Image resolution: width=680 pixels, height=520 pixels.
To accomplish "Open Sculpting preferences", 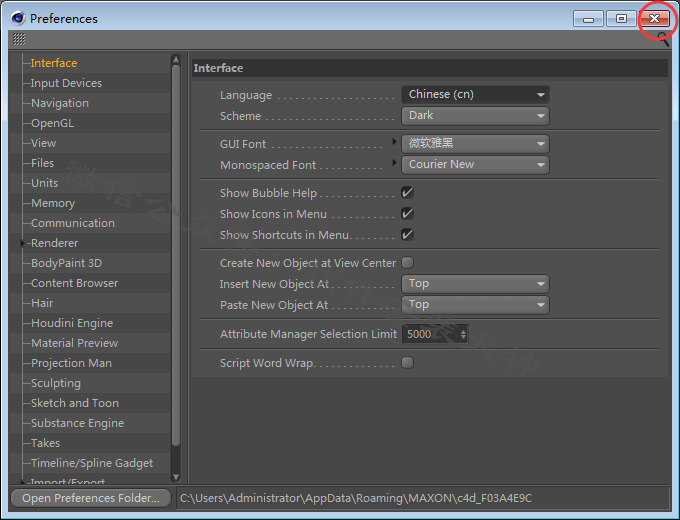I will 56,383.
